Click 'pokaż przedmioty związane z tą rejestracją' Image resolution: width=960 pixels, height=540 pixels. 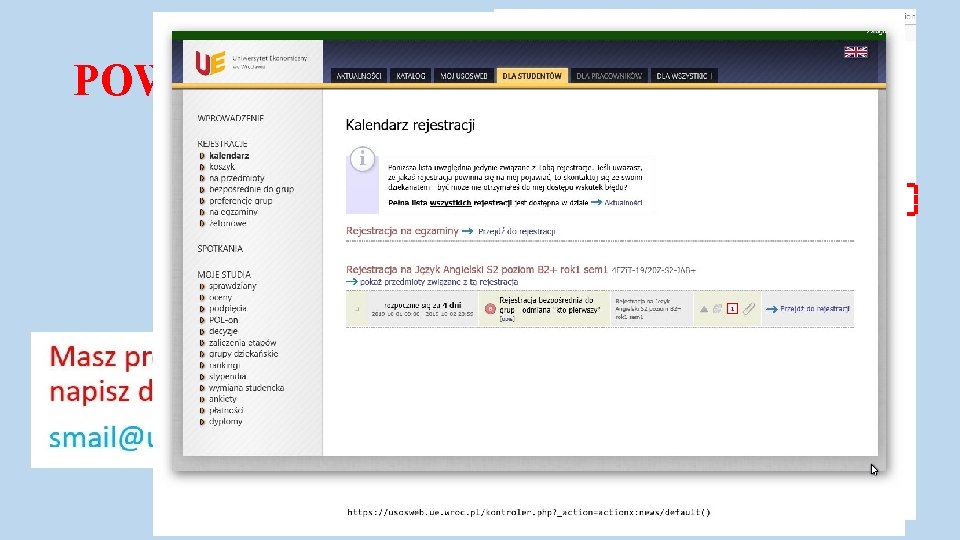pyautogui.click(x=439, y=282)
